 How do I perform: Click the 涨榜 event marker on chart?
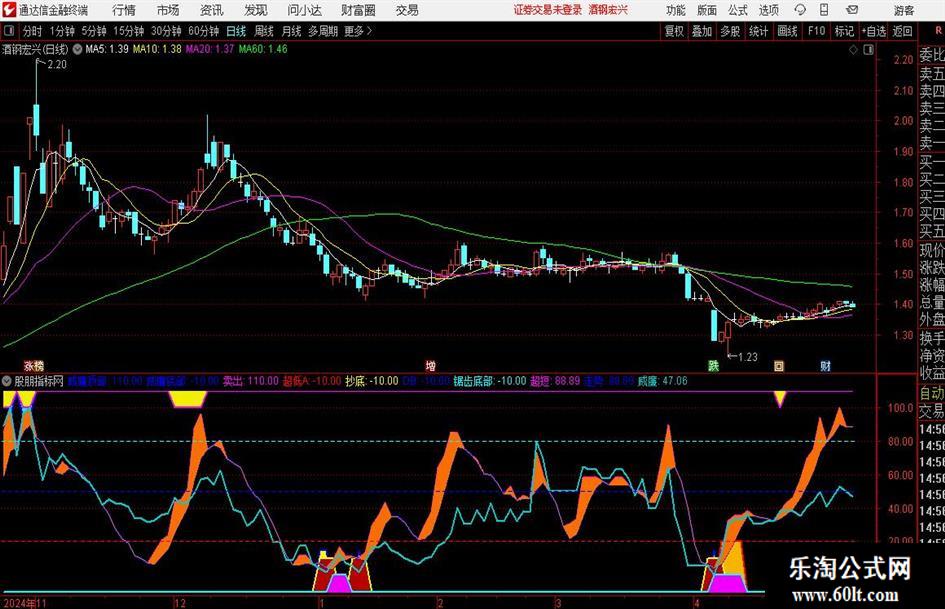pyautogui.click(x=34, y=365)
